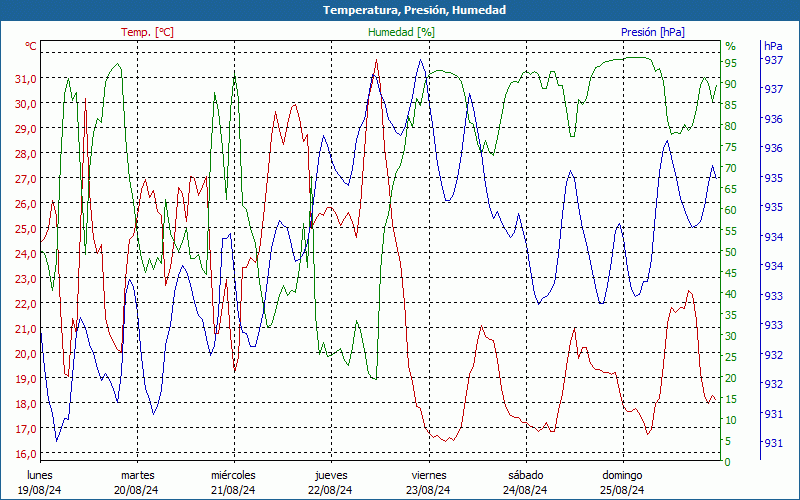This screenshot has width=800, height=500.
Task: Click the blue hPa unit label atop the pressure axis
Action: click(773, 46)
